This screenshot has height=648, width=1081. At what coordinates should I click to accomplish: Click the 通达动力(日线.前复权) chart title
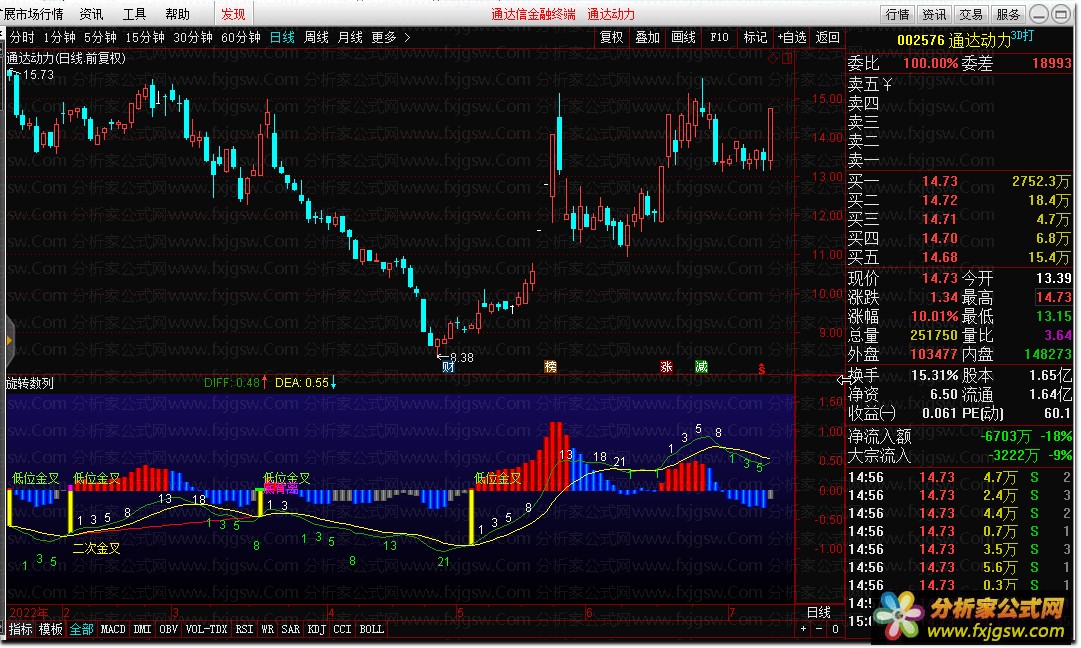pyautogui.click(x=66, y=59)
